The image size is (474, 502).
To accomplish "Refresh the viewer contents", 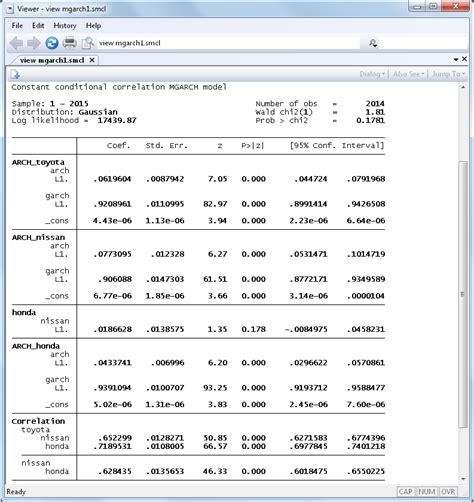I will 52,43.
